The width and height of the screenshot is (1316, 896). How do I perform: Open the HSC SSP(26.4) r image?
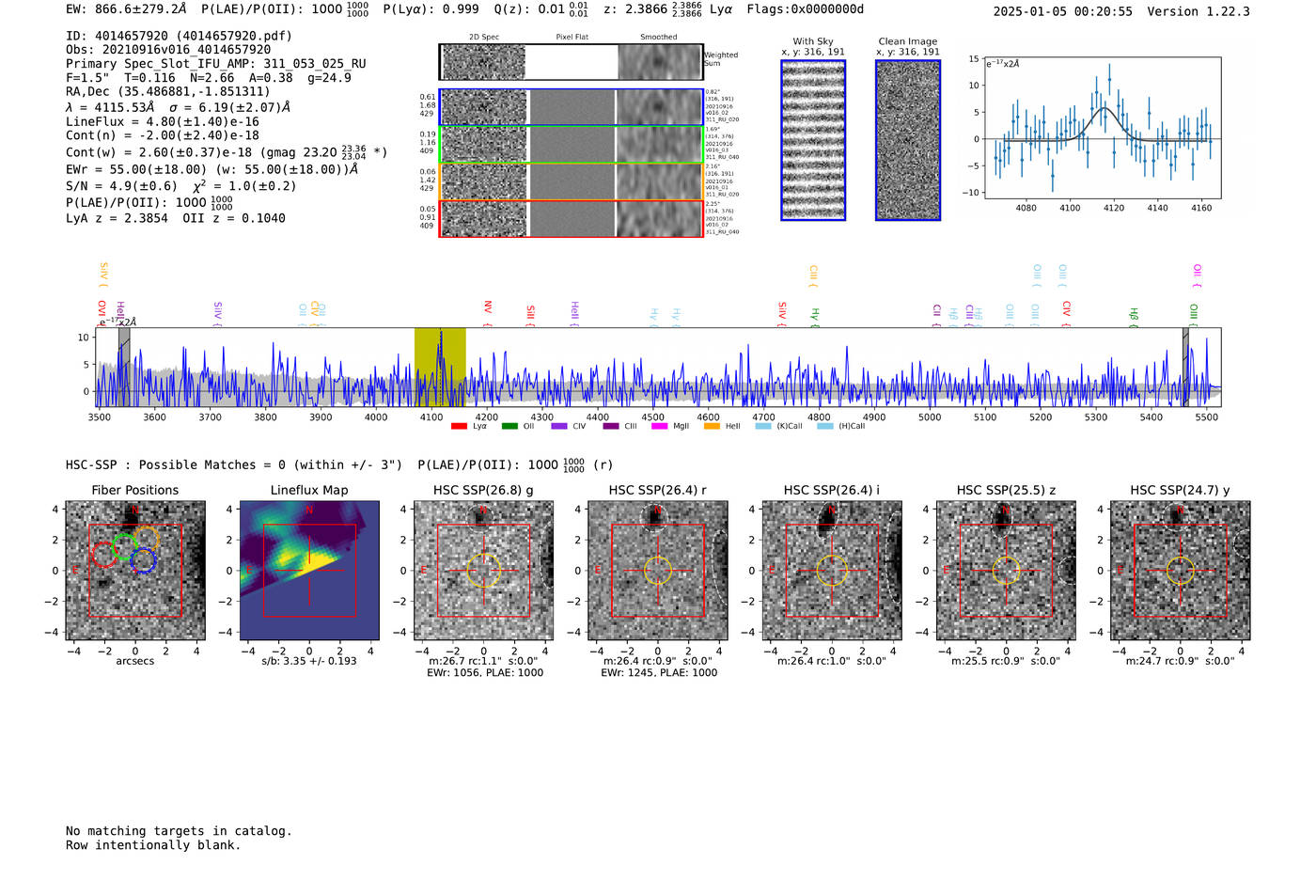(658, 571)
